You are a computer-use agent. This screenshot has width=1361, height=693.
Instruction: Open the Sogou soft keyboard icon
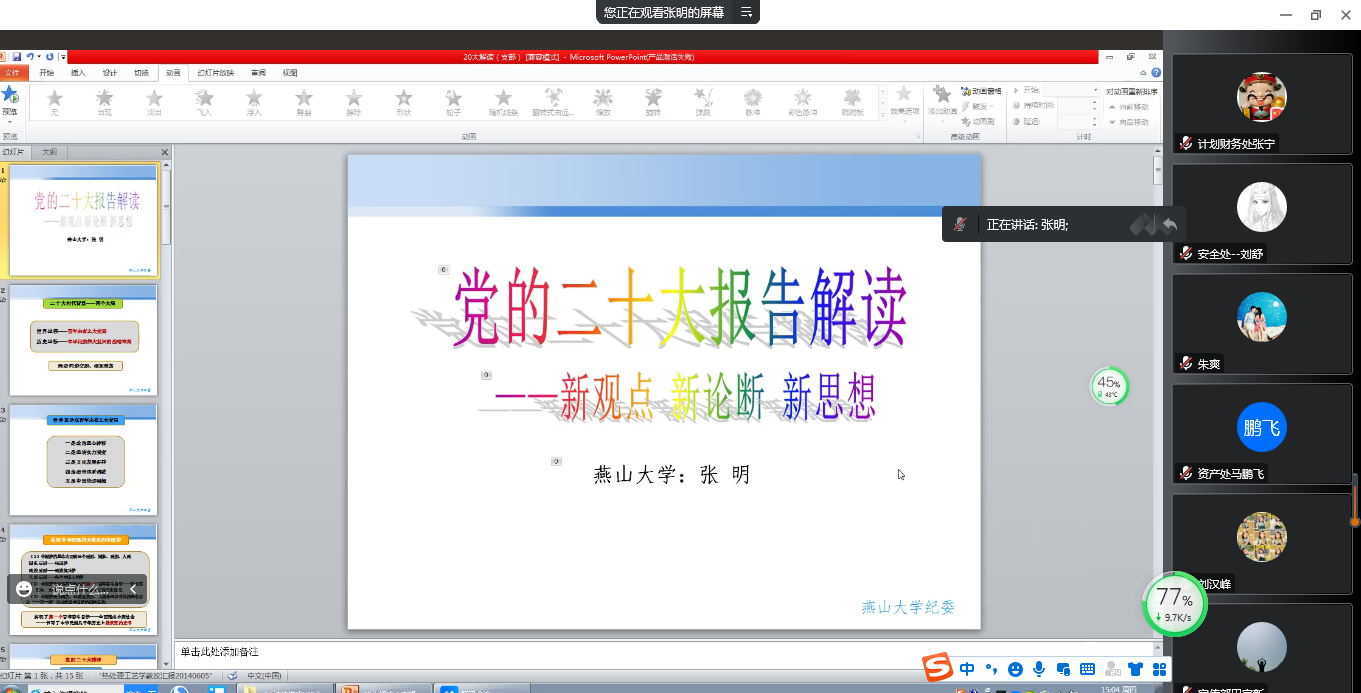1087,669
